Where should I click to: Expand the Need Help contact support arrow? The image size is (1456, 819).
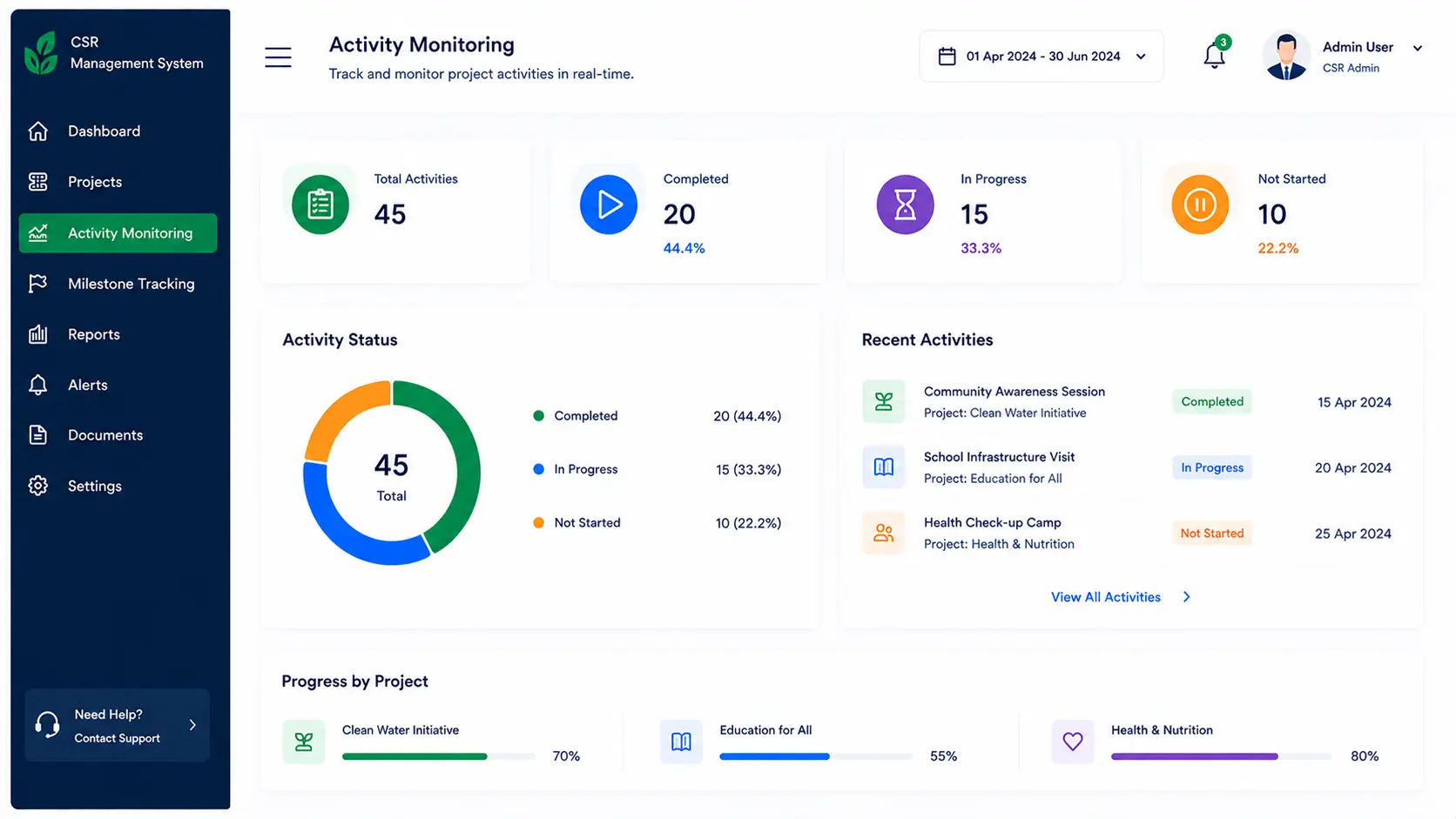(192, 725)
